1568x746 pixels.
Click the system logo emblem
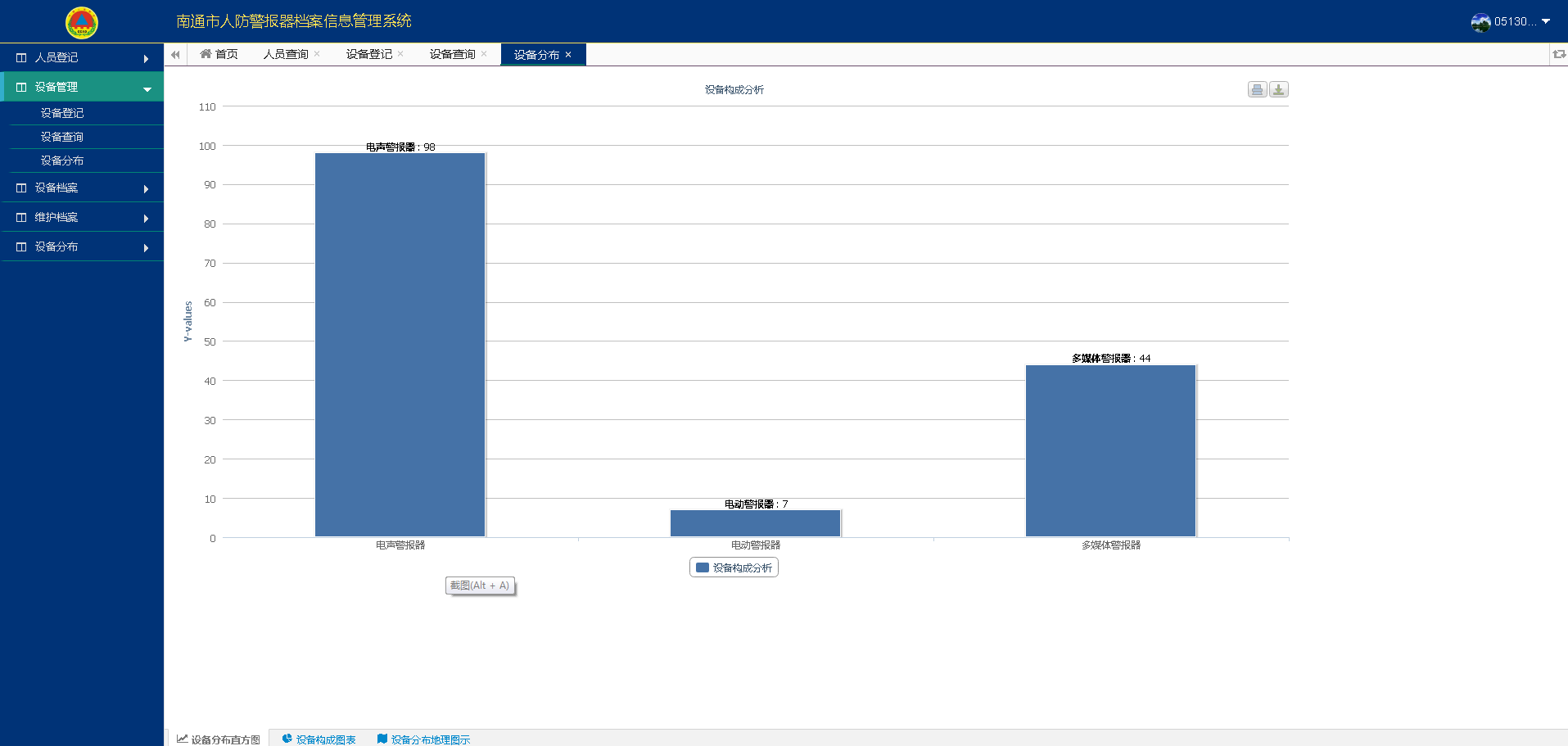(82, 22)
